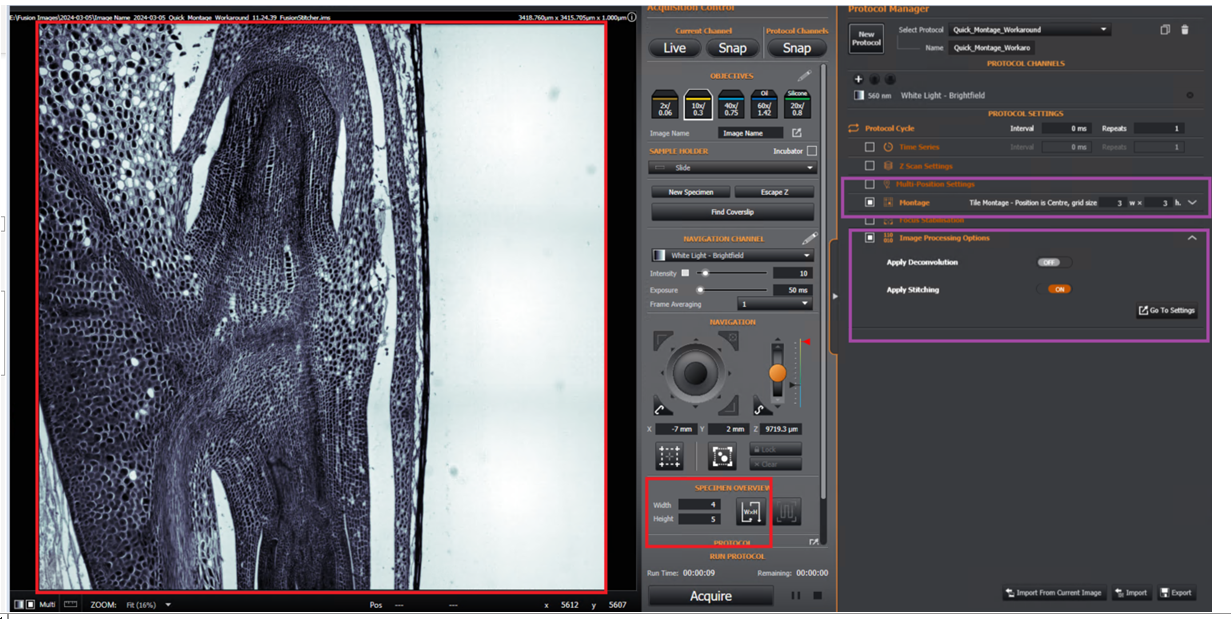Add a protocol channel with plus icon

(x=858, y=79)
